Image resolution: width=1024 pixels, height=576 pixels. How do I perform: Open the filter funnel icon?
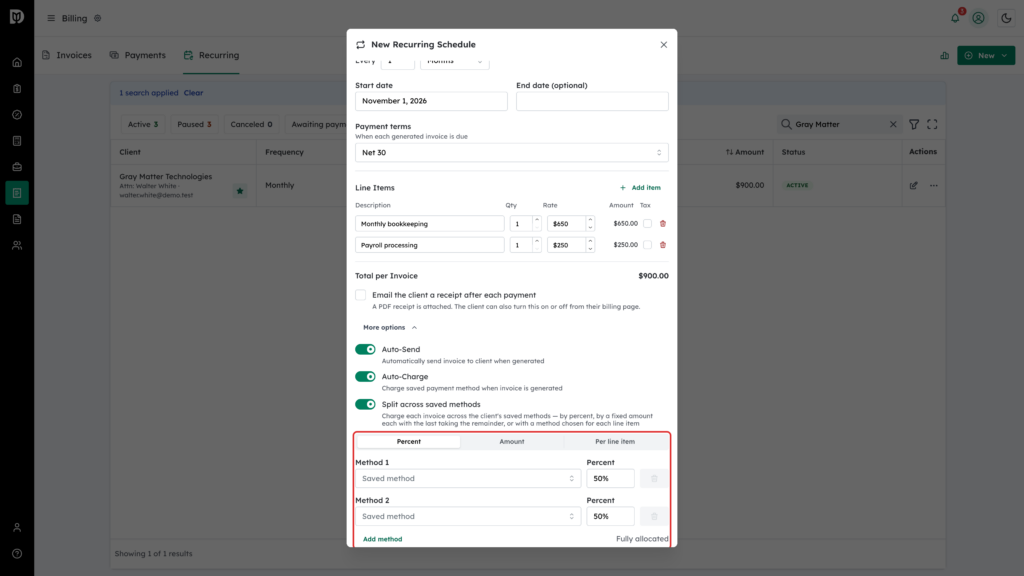click(x=914, y=124)
